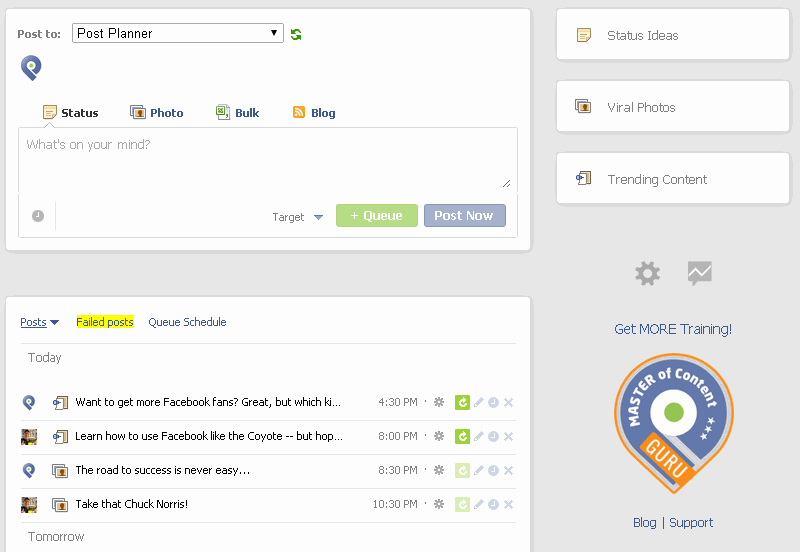
Task: Delete Take that Chuck Norris post with X
Action: tap(508, 504)
